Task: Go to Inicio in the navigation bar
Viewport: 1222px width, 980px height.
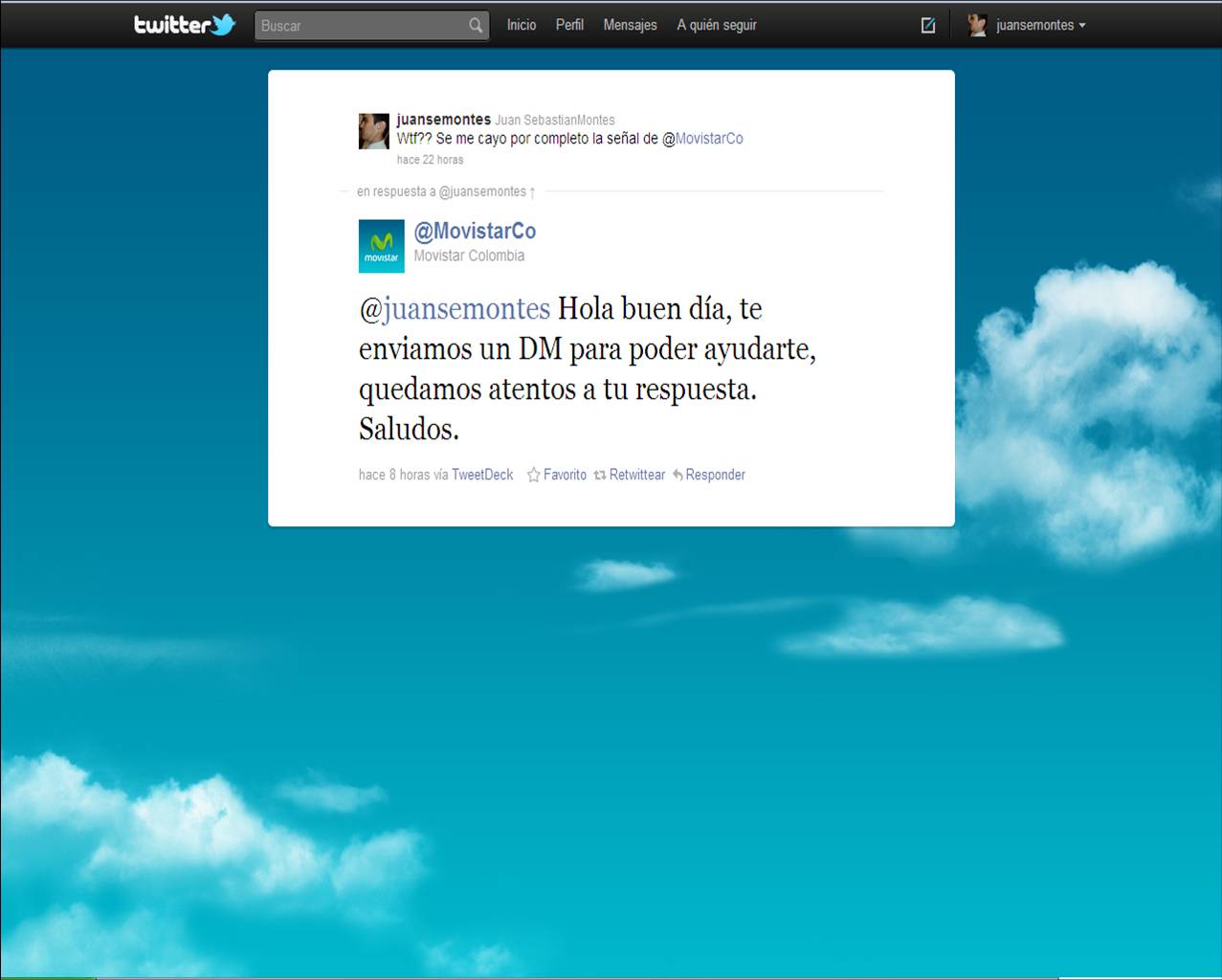Action: 522,25
